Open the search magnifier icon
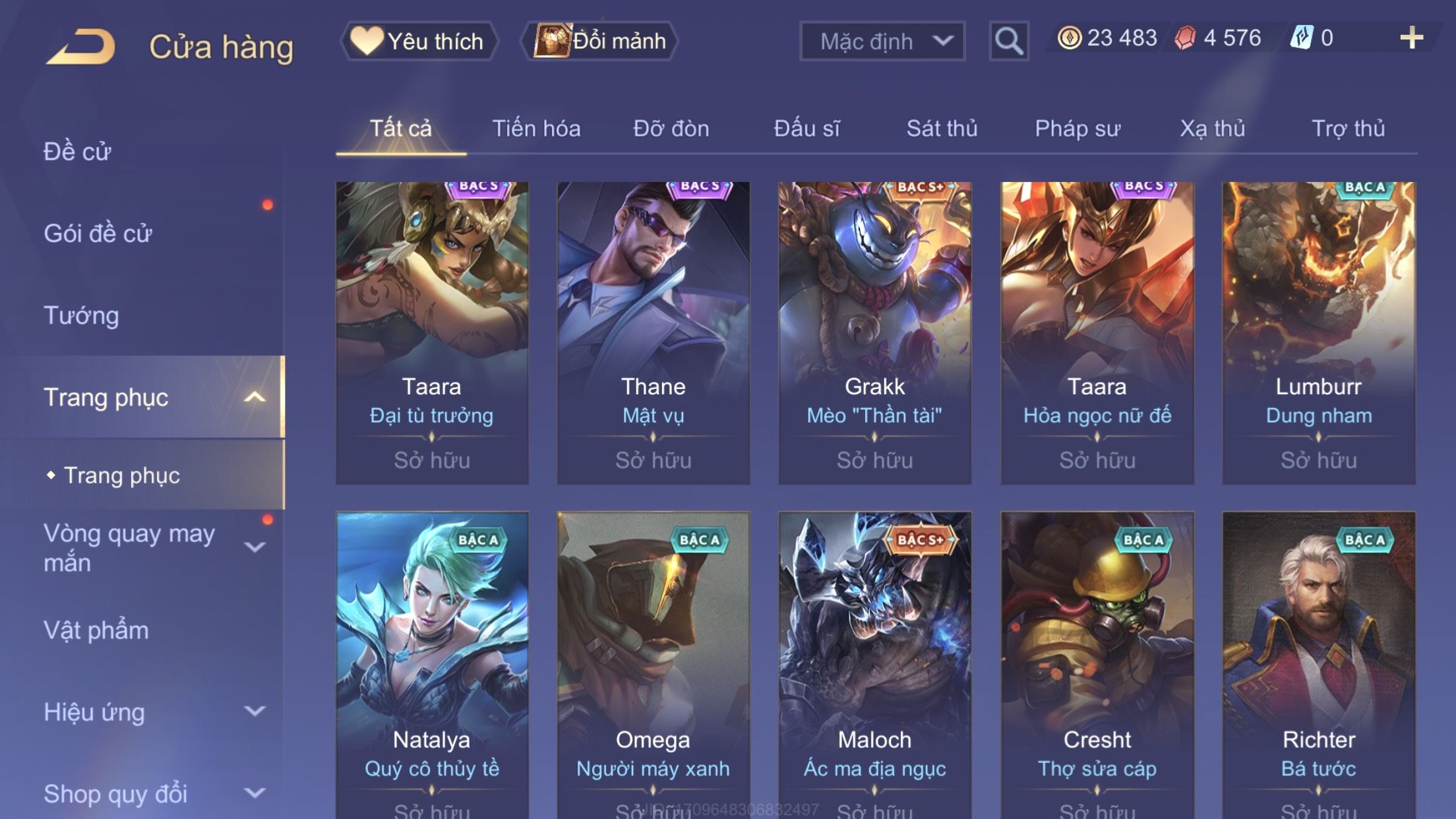Viewport: 1456px width, 819px height. pos(1008,42)
